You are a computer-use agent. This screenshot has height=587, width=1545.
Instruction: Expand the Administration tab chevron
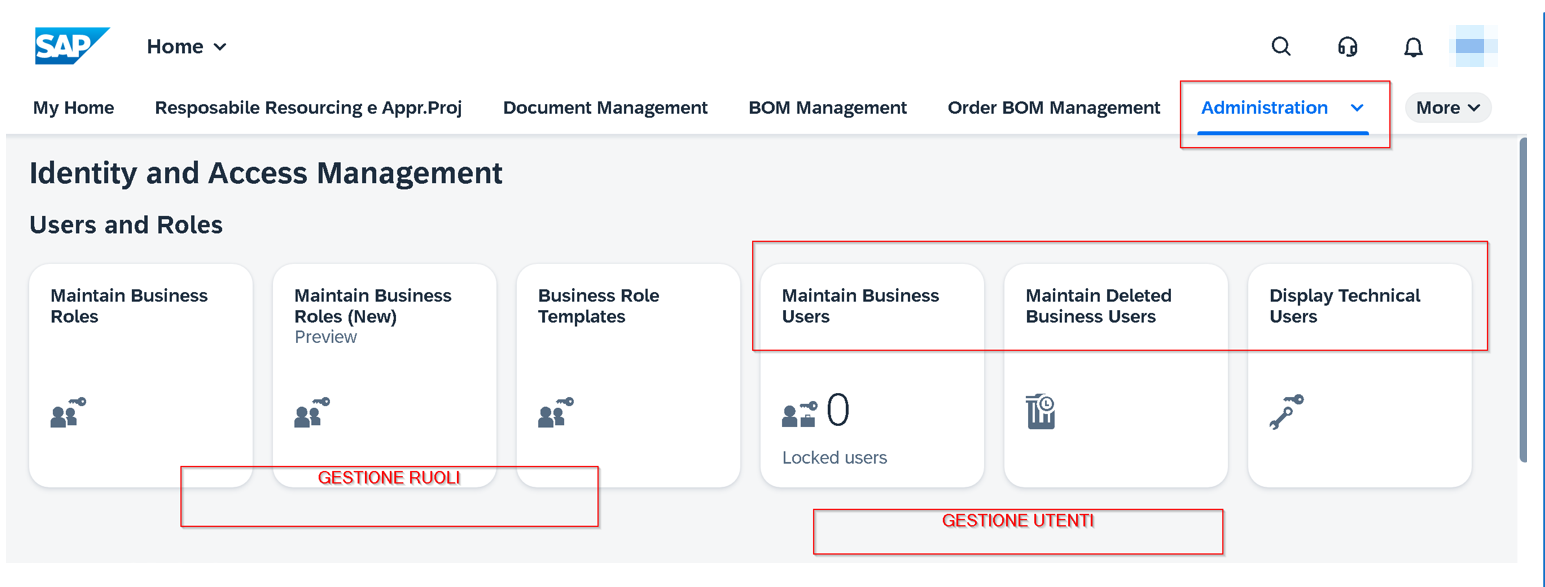(x=1357, y=108)
